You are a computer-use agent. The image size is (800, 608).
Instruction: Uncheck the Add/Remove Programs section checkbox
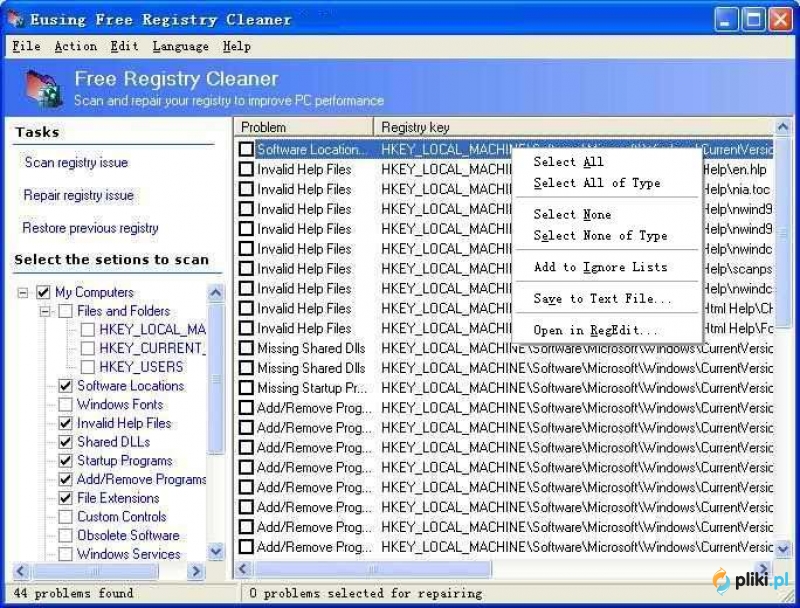pos(65,479)
